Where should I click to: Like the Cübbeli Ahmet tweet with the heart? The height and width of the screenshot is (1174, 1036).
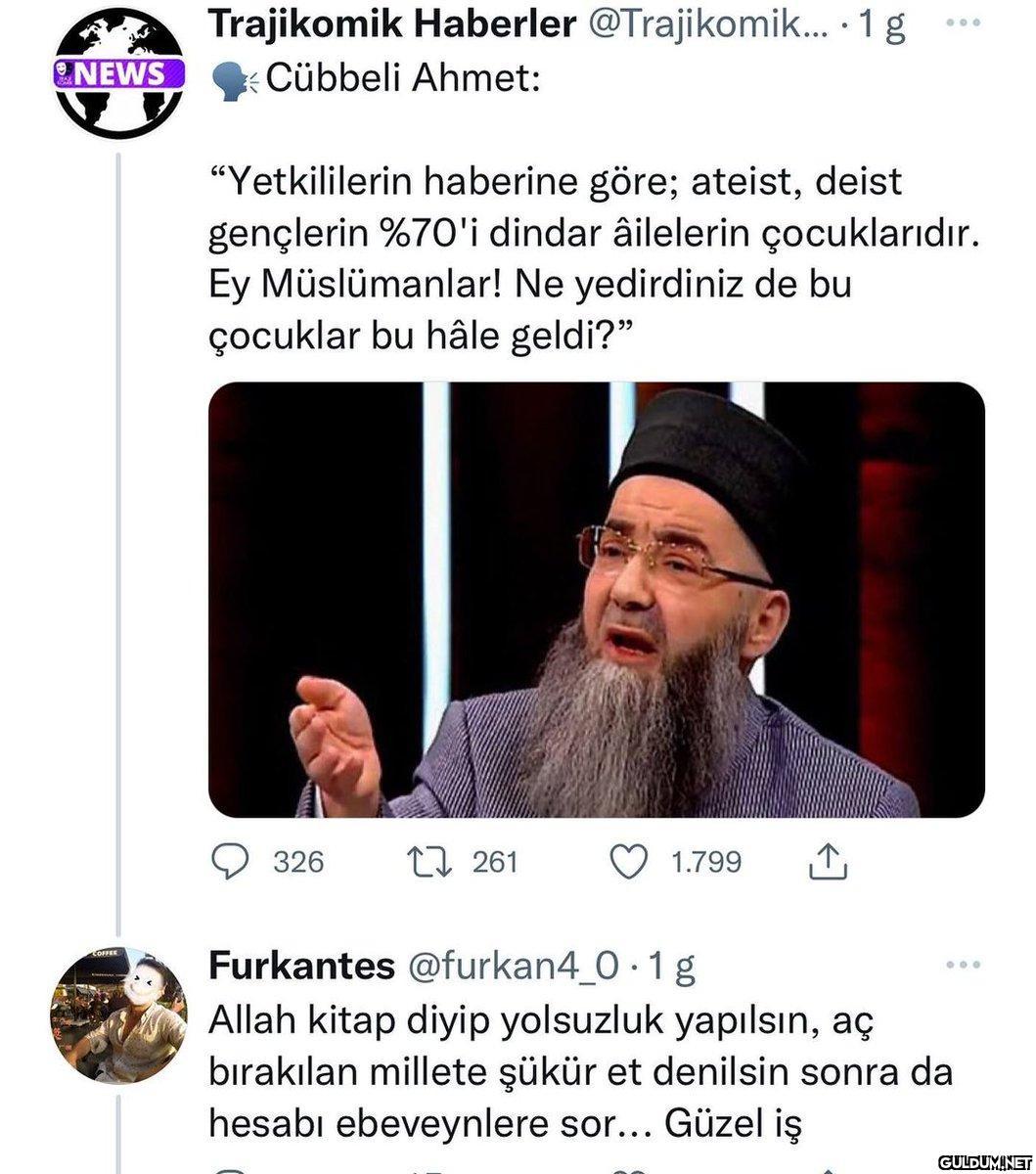[629, 862]
